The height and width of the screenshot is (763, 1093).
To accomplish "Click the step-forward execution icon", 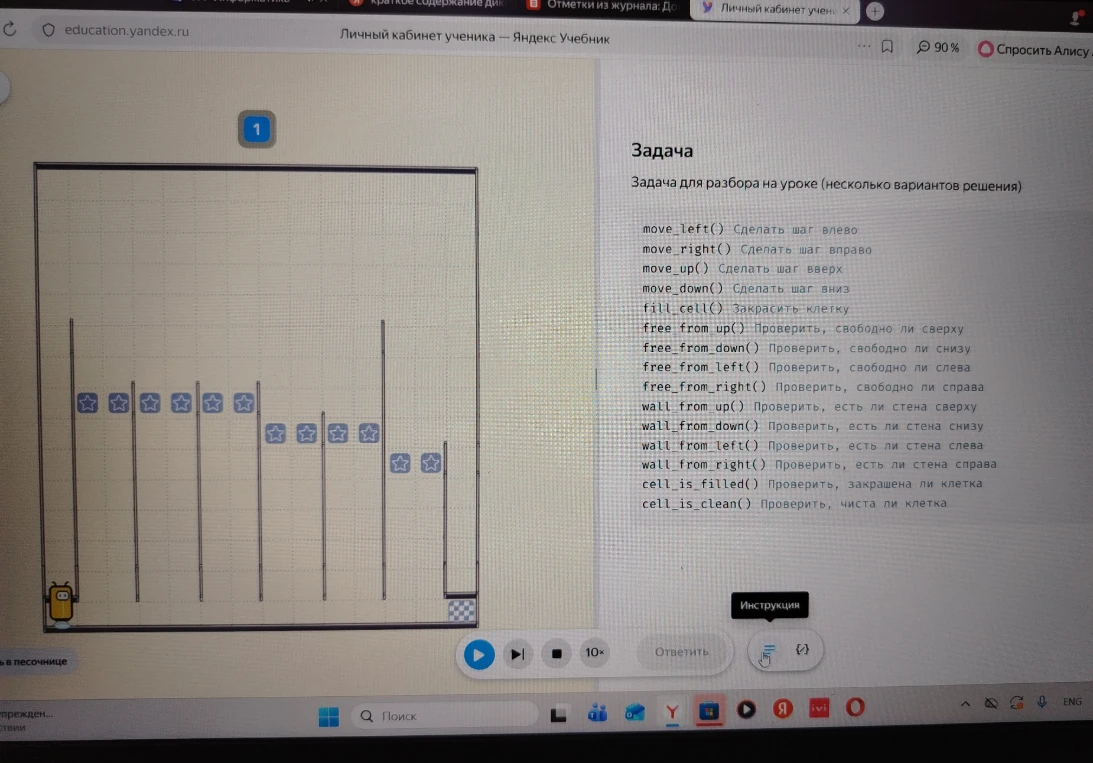I will [x=517, y=654].
